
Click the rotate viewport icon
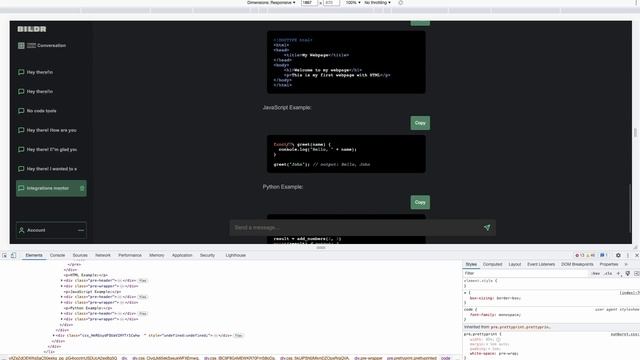(x=400, y=2)
